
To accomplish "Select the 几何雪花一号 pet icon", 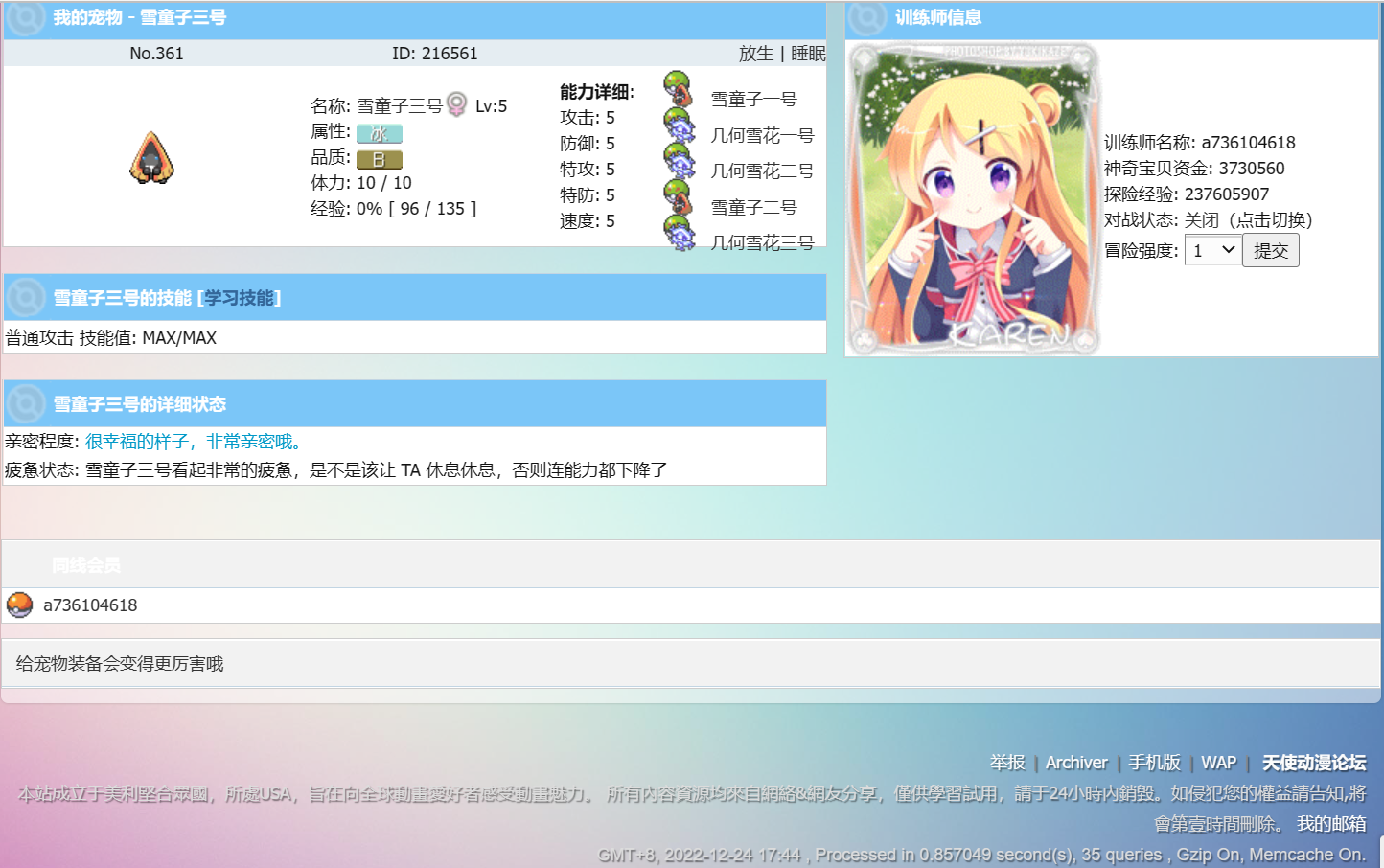I will pyautogui.click(x=680, y=126).
